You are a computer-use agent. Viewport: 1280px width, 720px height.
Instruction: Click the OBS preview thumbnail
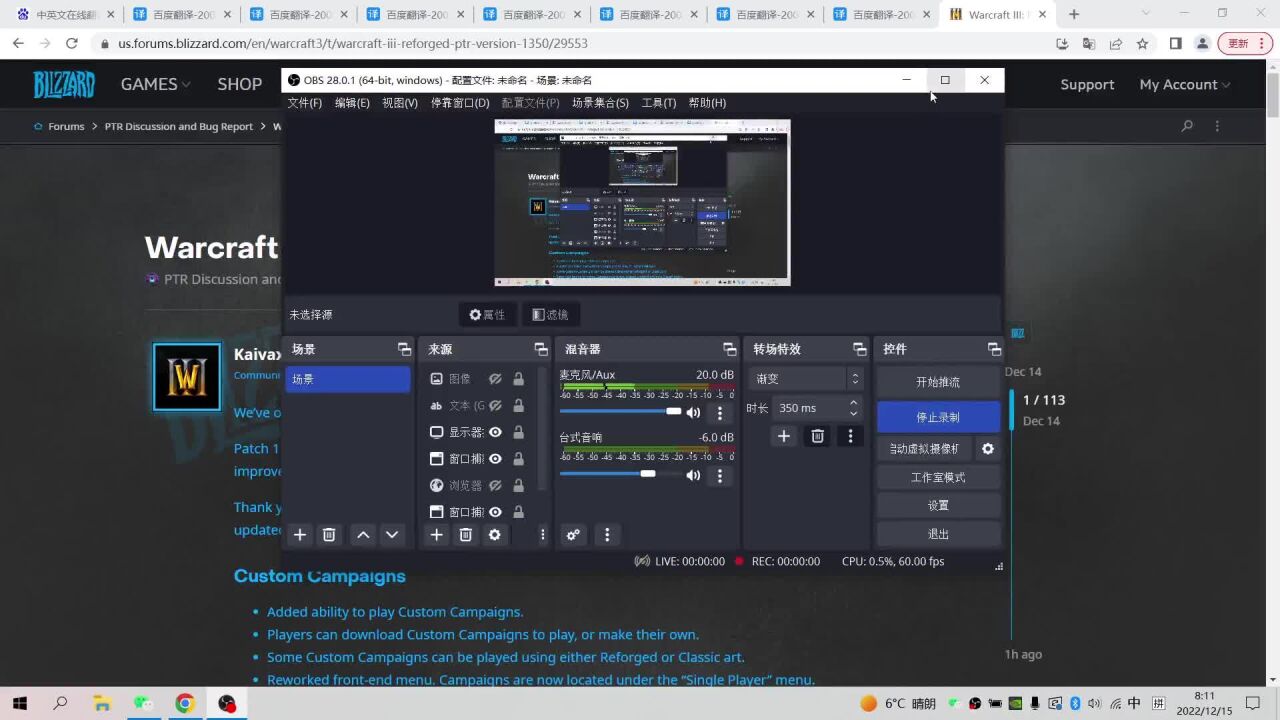[642, 202]
